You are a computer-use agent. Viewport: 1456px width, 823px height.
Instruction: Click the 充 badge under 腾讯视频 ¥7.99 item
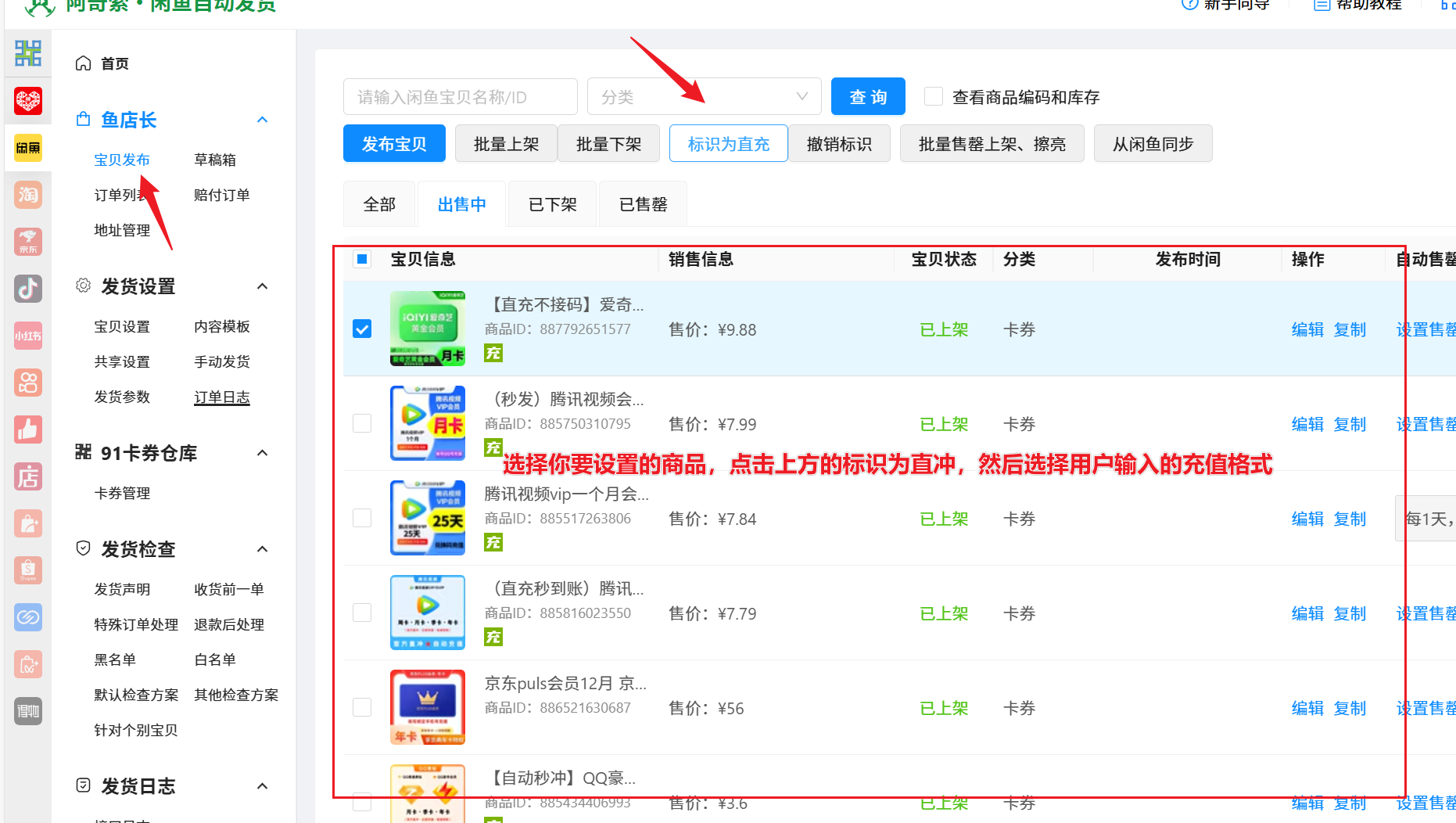point(493,447)
